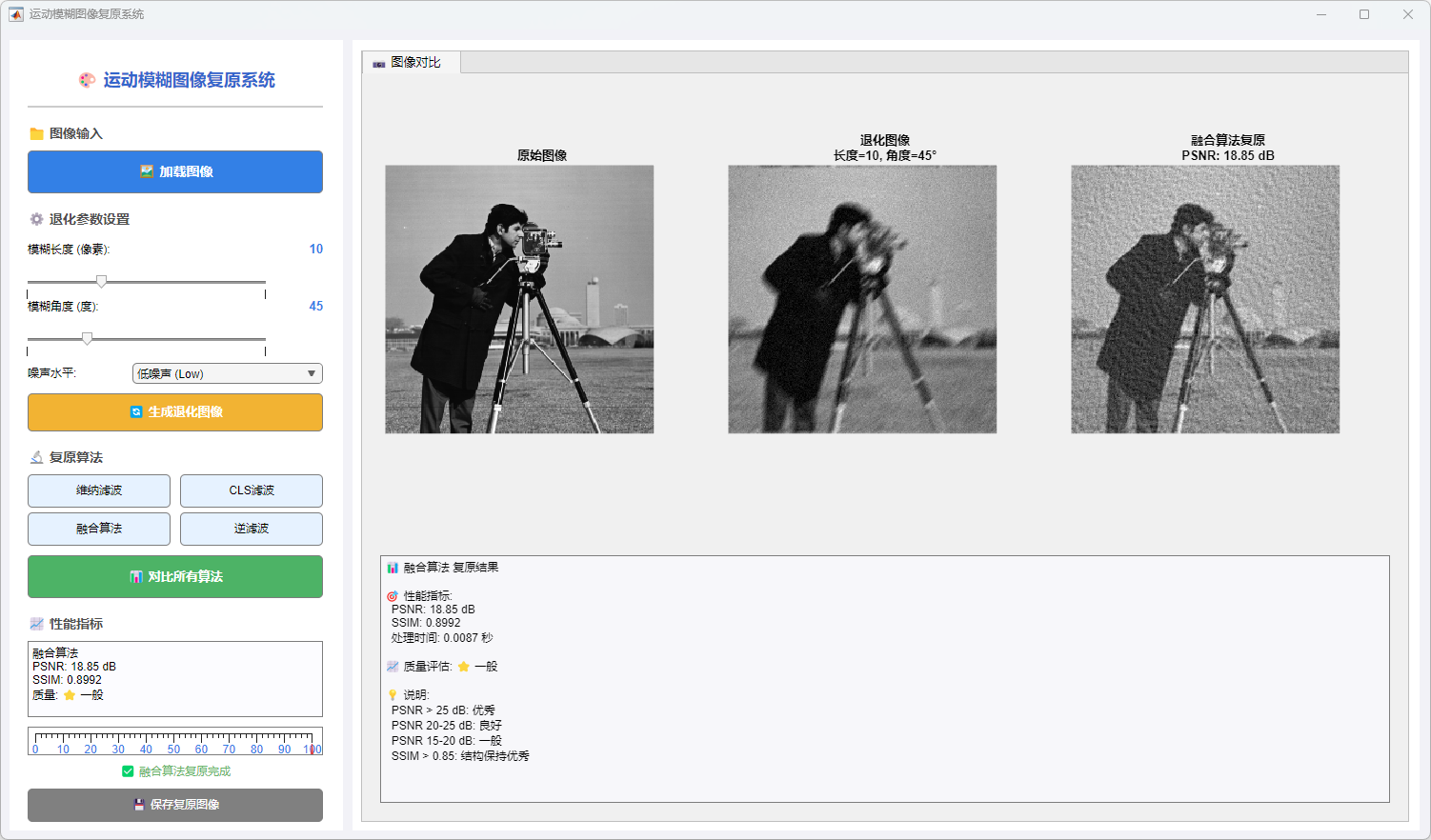Open the 噪声水平 noise level dropdown
Viewport: 1431px width, 840px height.
coord(227,373)
